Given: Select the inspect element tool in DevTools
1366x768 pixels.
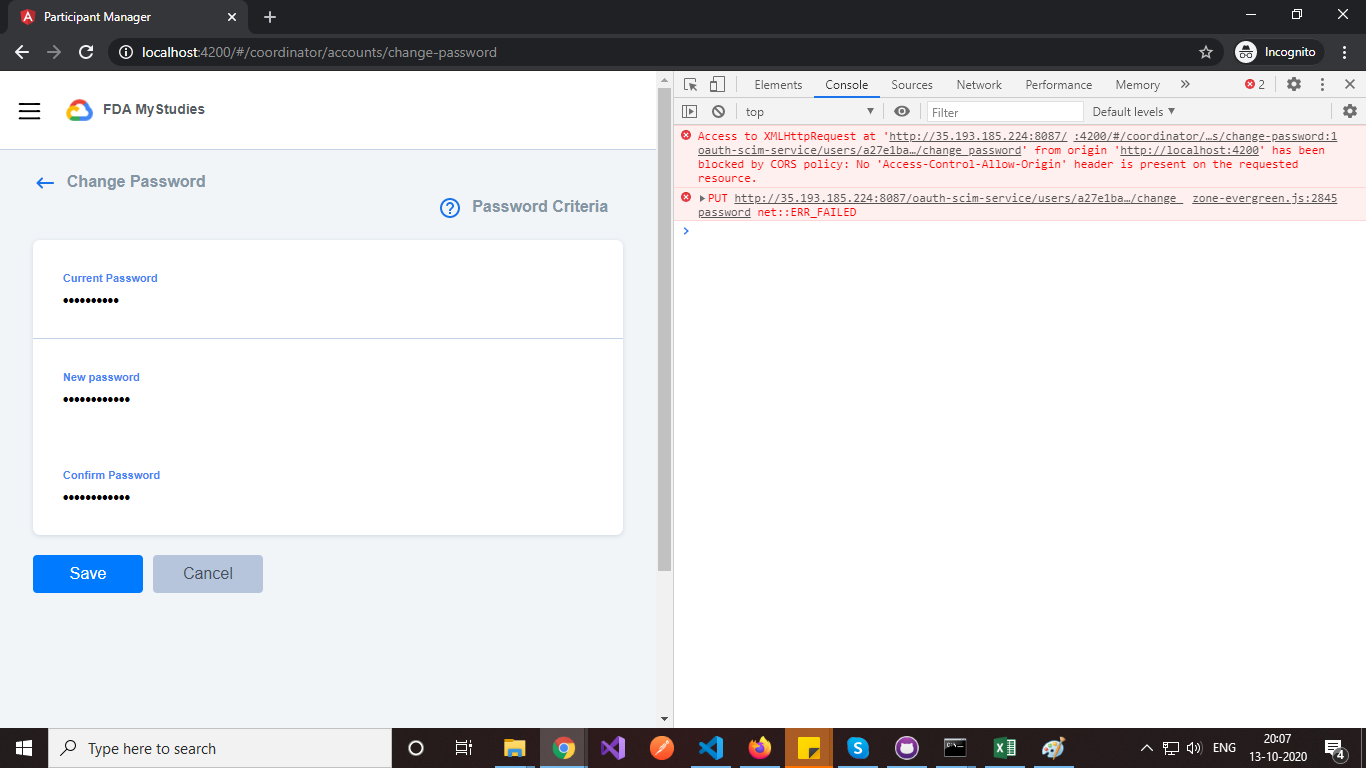Looking at the screenshot, I should [x=688, y=84].
